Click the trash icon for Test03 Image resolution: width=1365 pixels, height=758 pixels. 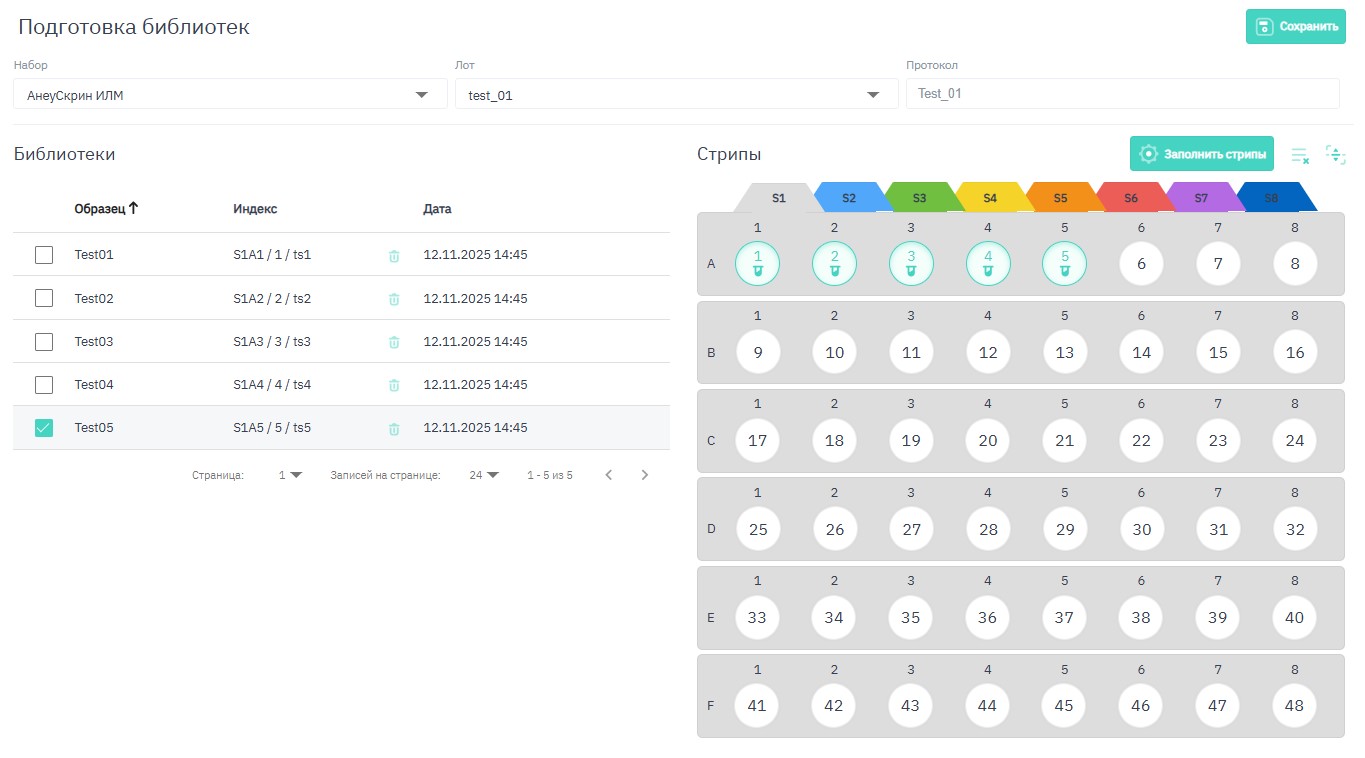coord(394,342)
